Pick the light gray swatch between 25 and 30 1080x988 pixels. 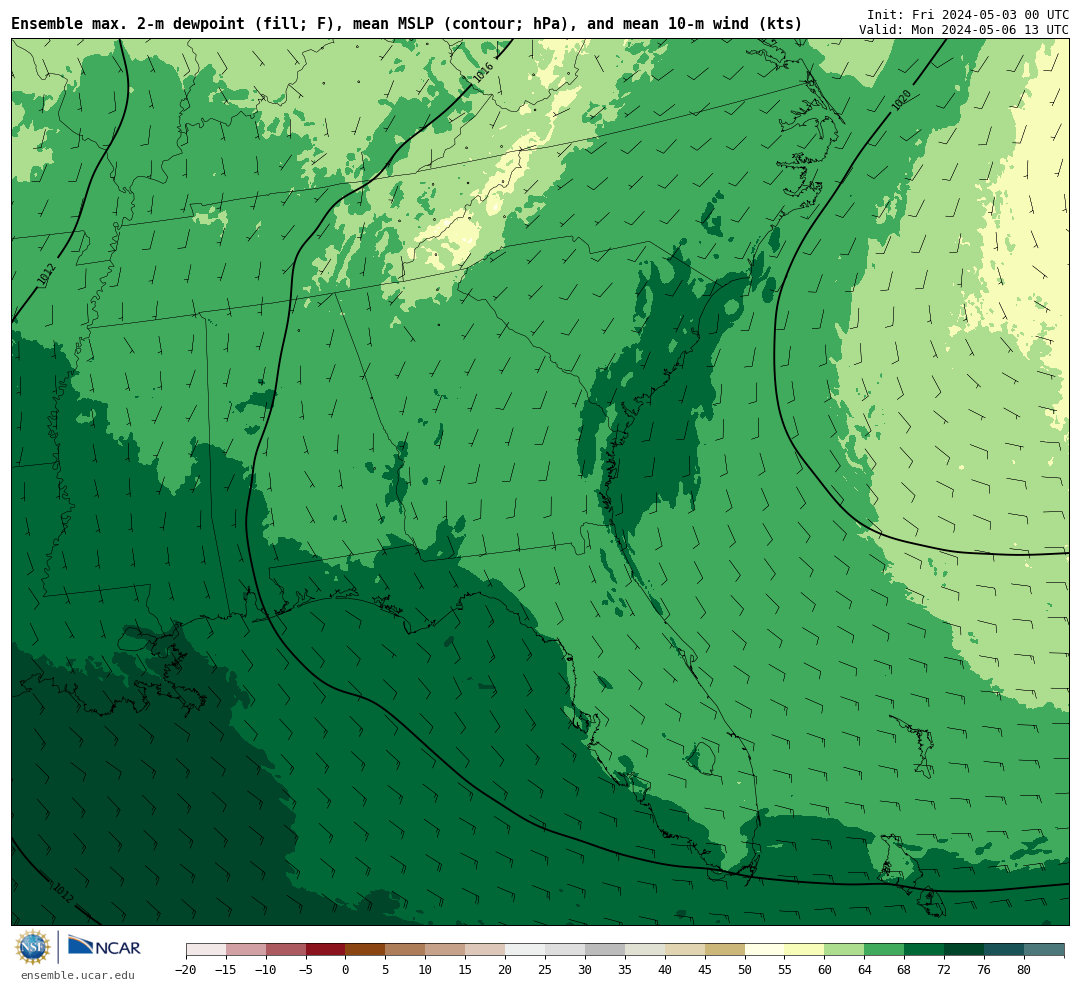[x=565, y=950]
